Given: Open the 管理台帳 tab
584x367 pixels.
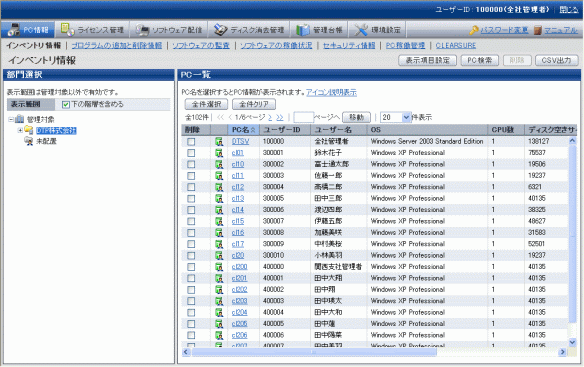Looking at the screenshot, I should point(319,30).
